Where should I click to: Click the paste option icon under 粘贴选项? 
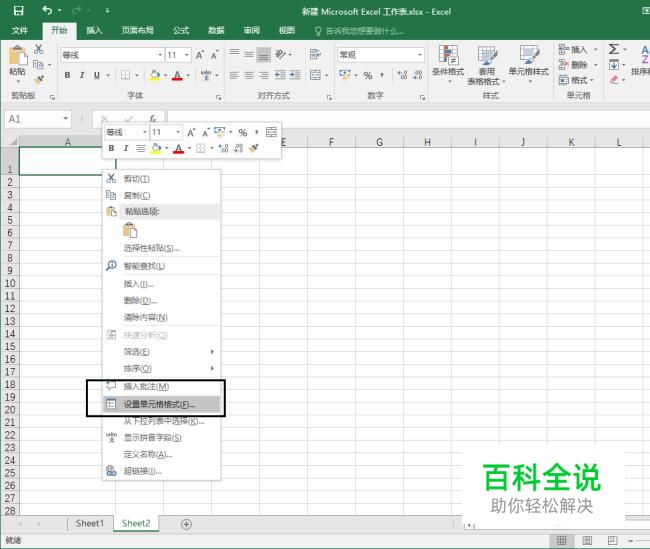[x=130, y=230]
